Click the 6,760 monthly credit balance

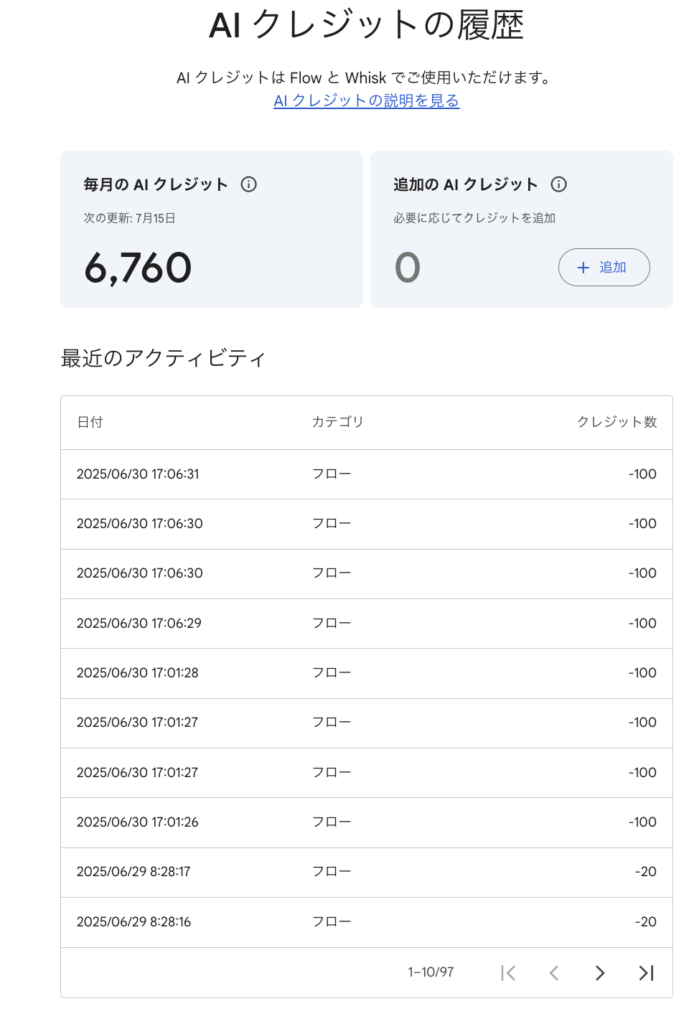(x=138, y=268)
